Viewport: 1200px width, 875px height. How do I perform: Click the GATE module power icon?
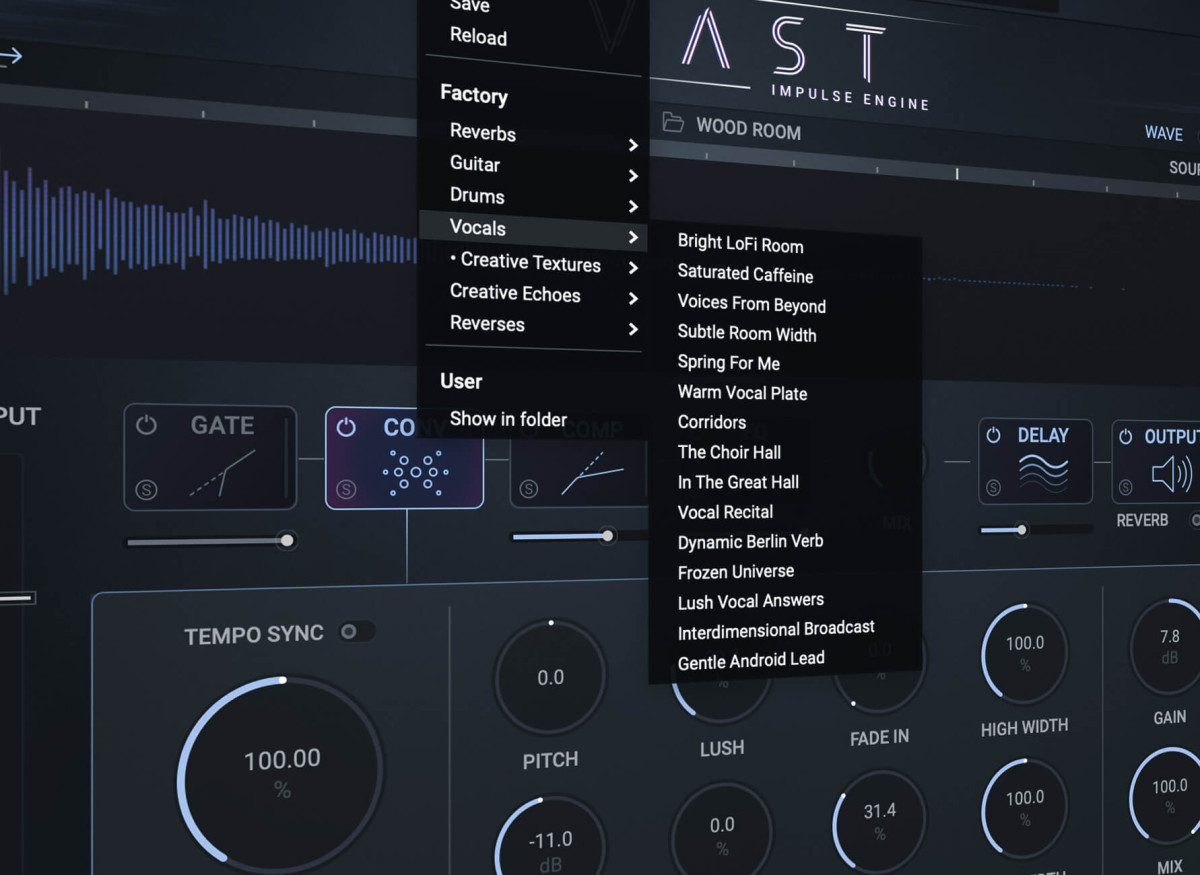[146, 425]
